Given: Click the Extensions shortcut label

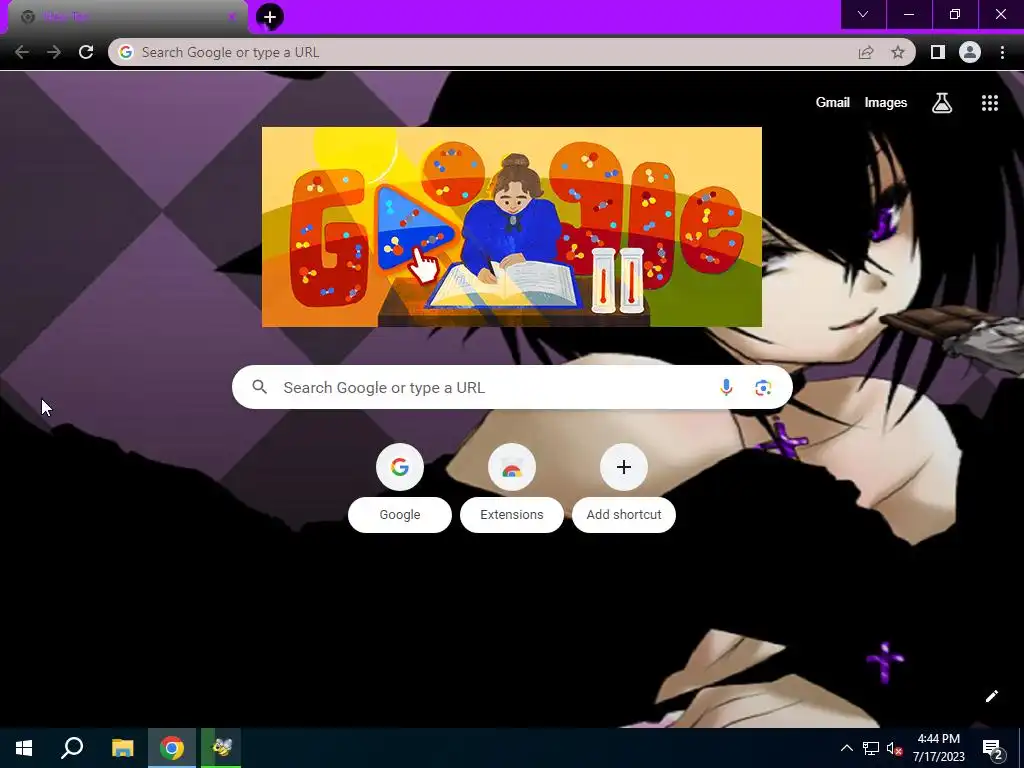Looking at the screenshot, I should pyautogui.click(x=511, y=515).
